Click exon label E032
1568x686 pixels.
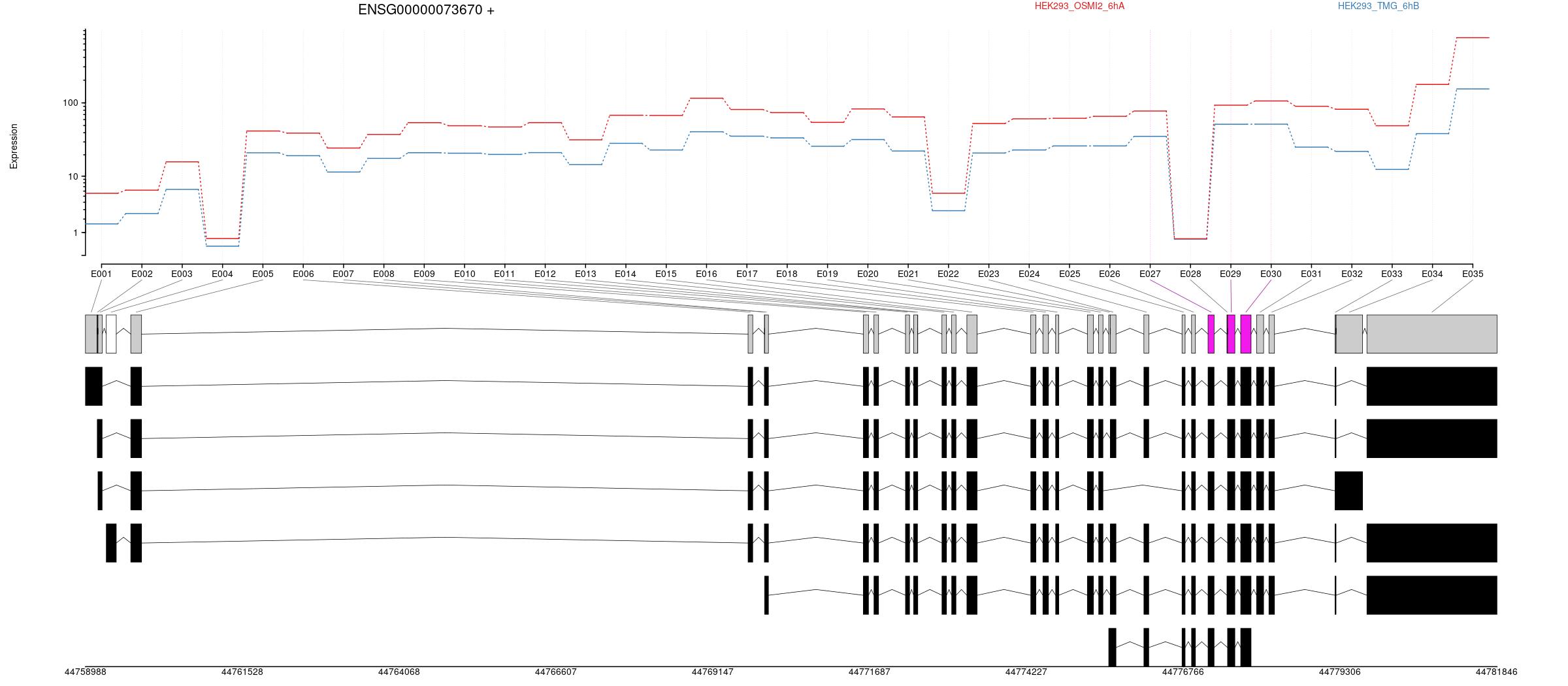(x=1352, y=274)
